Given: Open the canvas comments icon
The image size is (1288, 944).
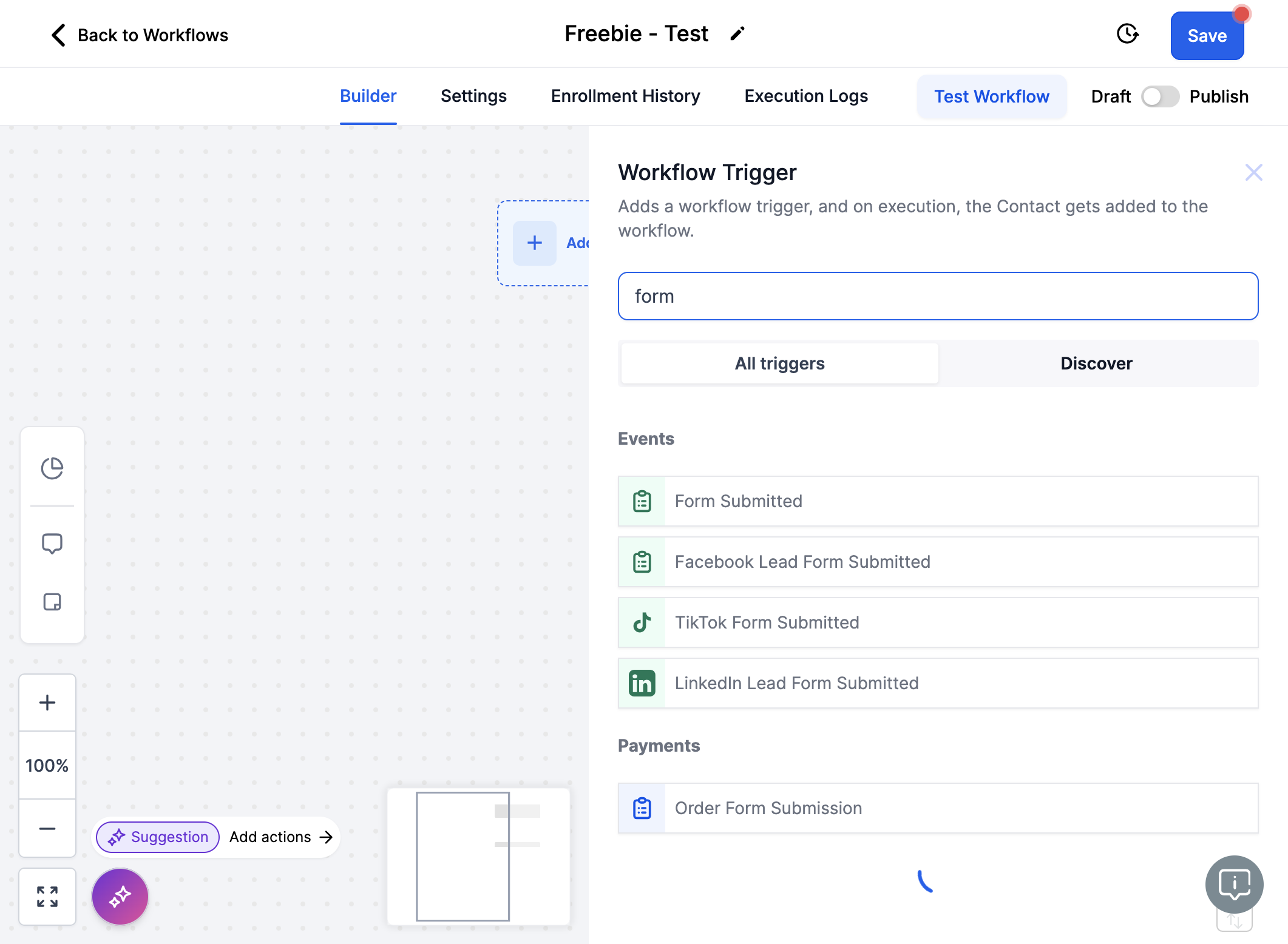Looking at the screenshot, I should pyautogui.click(x=52, y=544).
